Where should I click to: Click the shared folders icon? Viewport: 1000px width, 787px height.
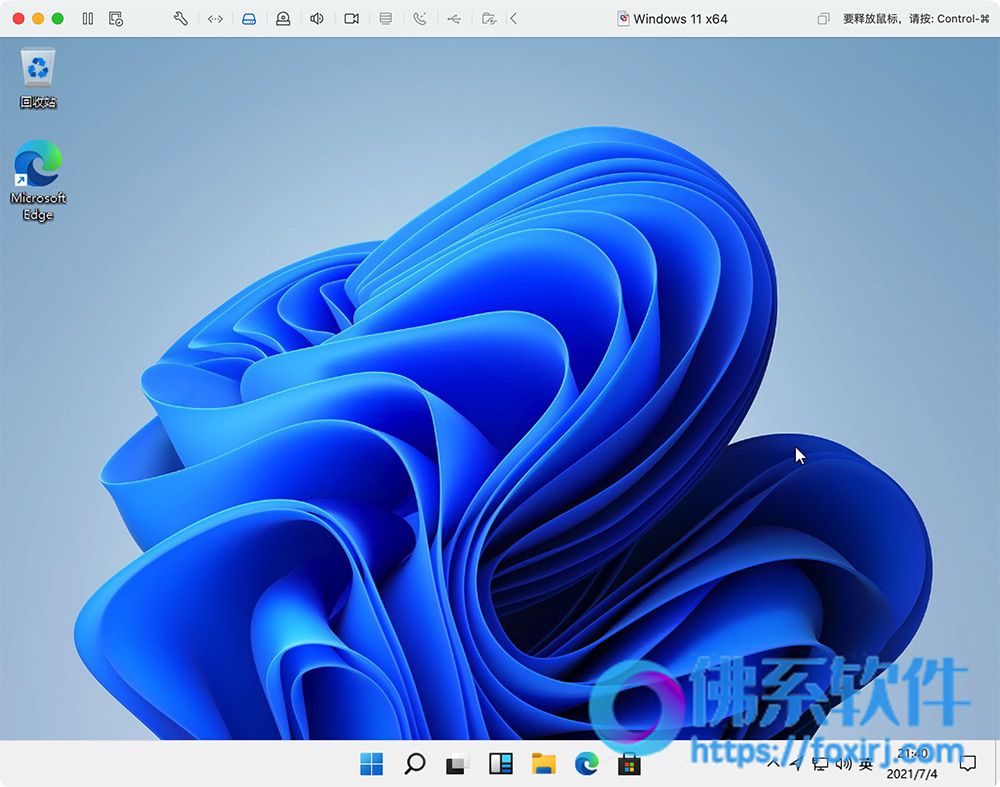coord(489,18)
